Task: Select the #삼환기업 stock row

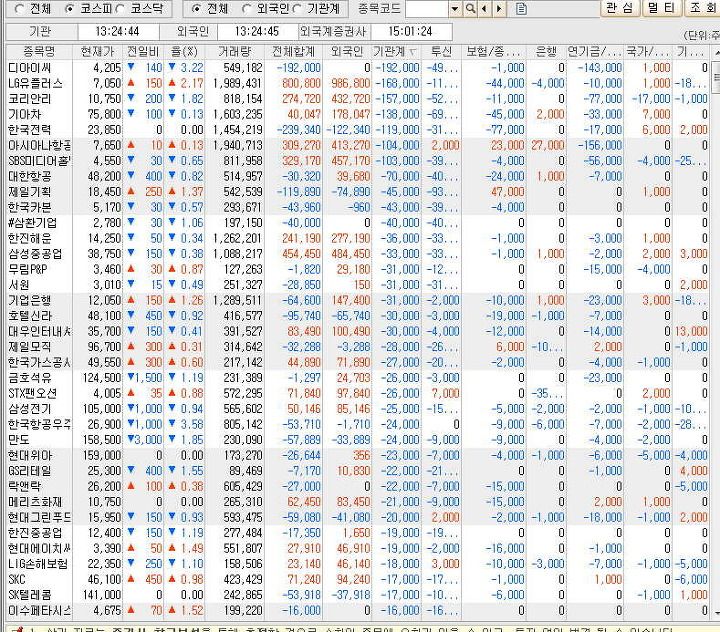Action: pyautogui.click(x=358, y=223)
